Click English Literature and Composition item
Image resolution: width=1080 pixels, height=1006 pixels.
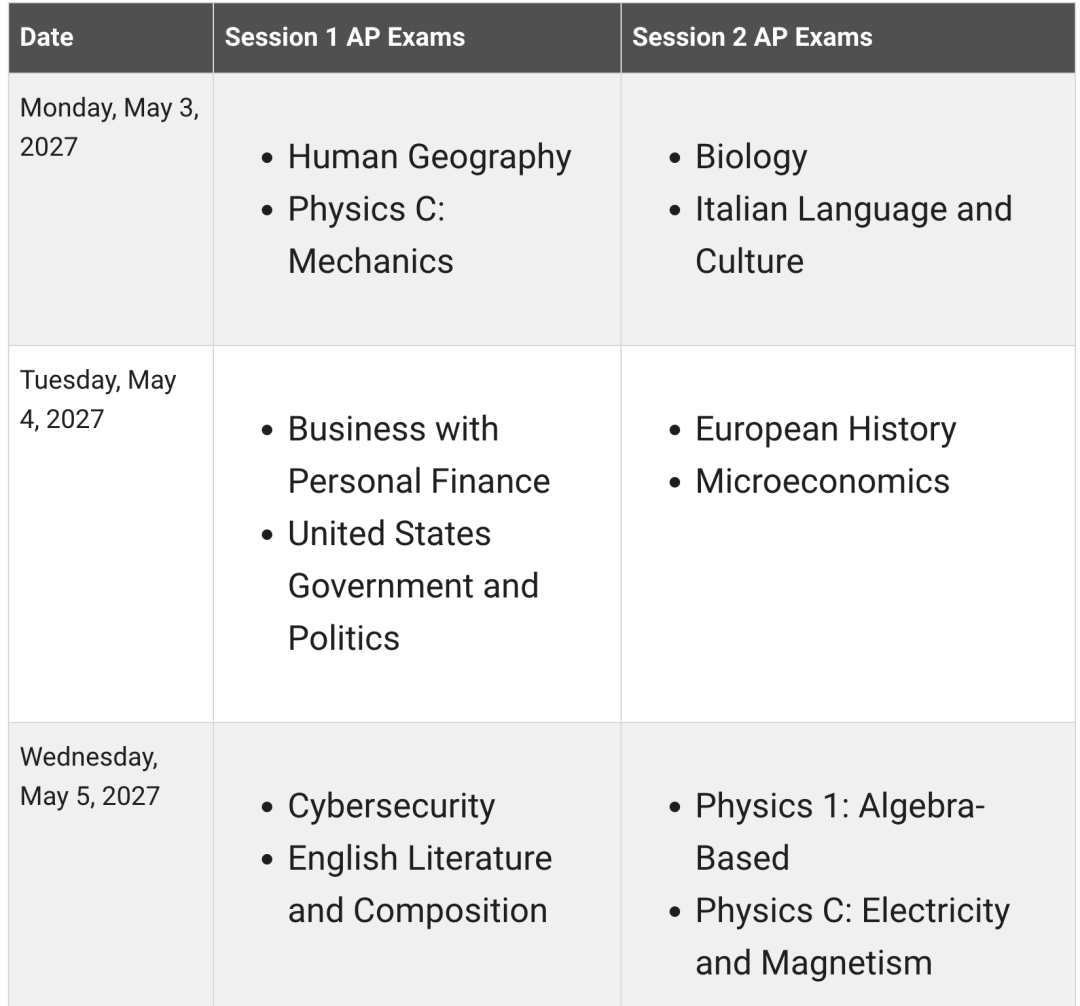click(420, 885)
